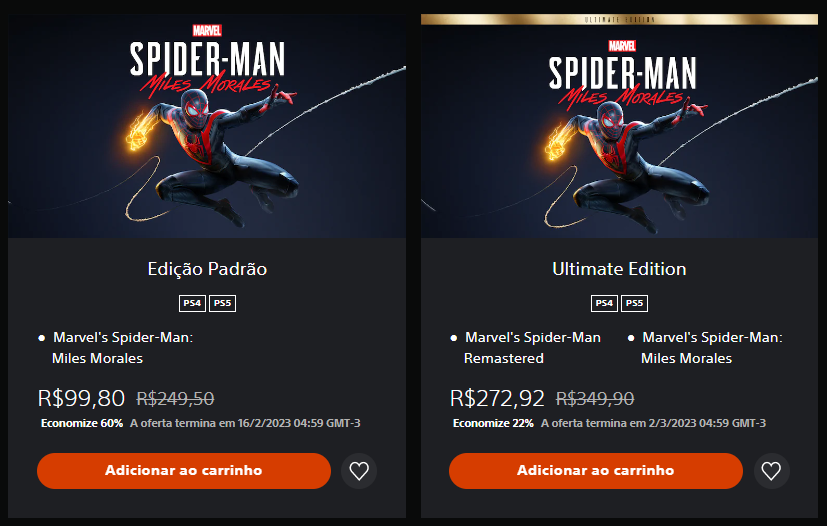
Task: Click the PS5 badge under Ultimate Edition
Action: pos(634,303)
